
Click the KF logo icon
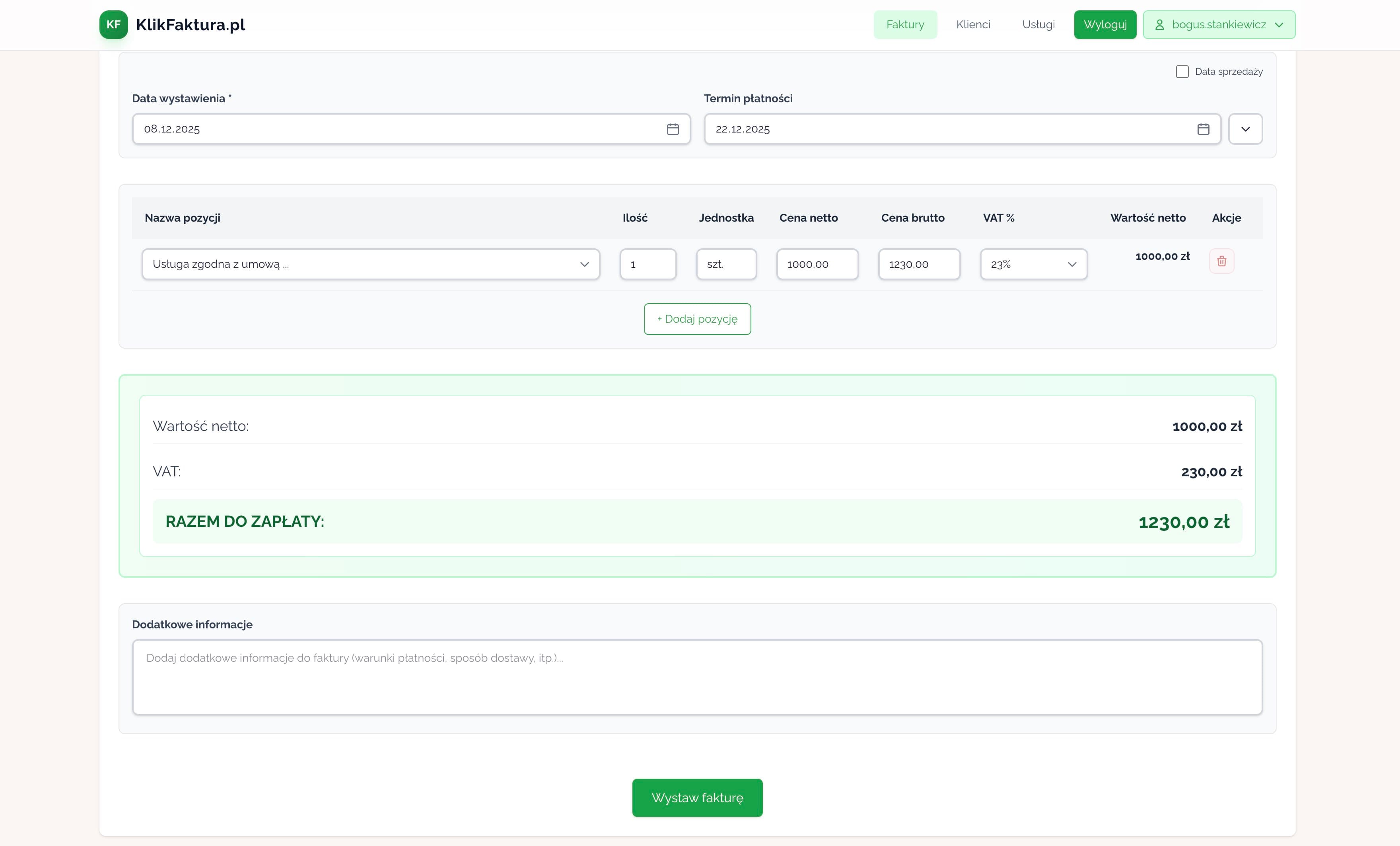click(113, 24)
